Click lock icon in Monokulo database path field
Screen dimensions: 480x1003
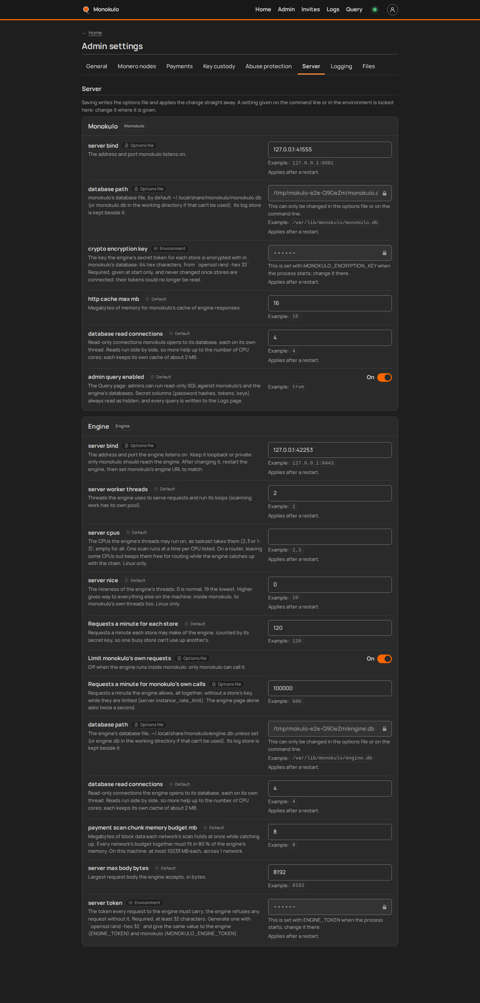tap(385, 193)
